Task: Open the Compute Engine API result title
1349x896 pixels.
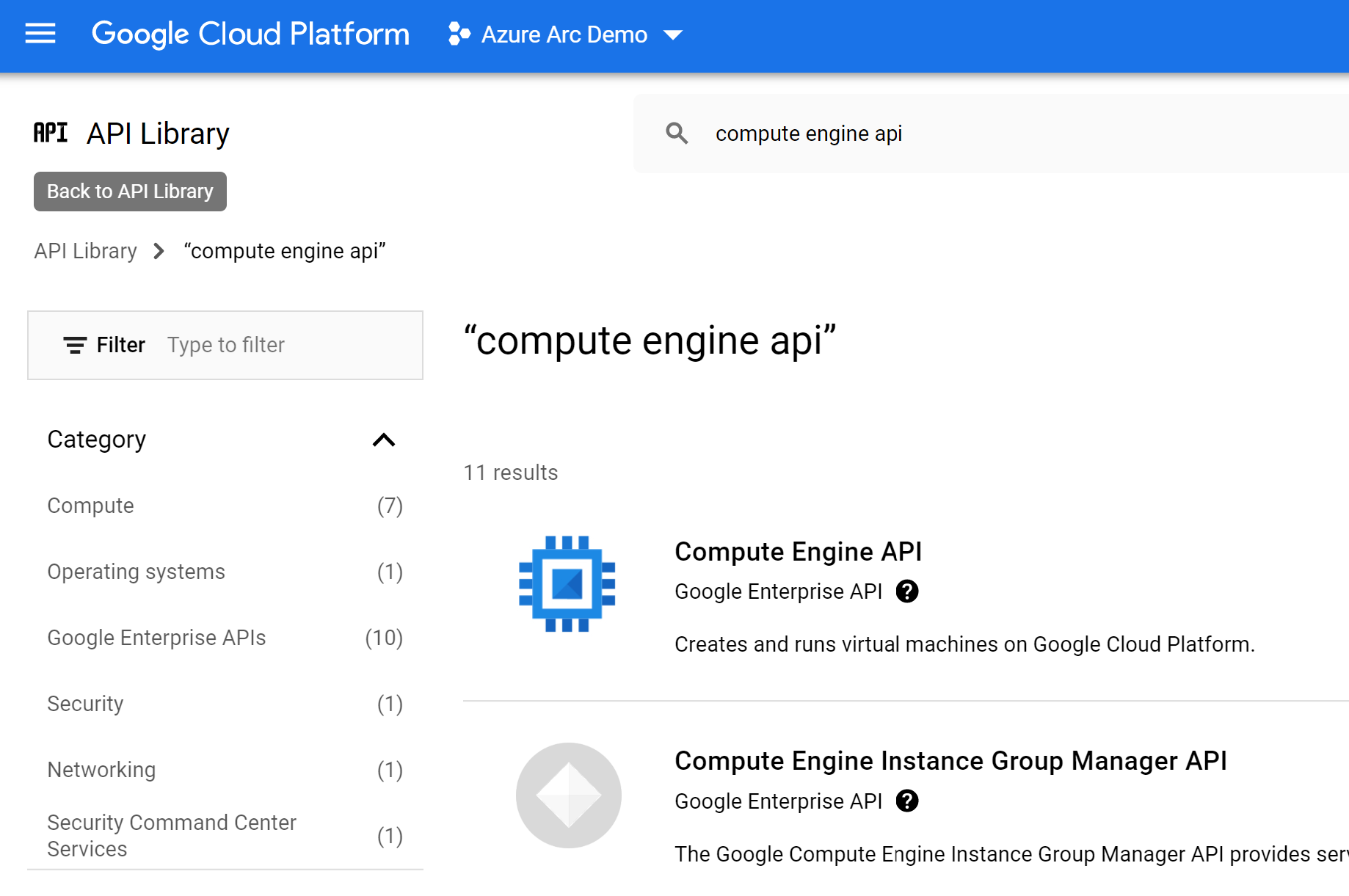Action: click(x=798, y=552)
